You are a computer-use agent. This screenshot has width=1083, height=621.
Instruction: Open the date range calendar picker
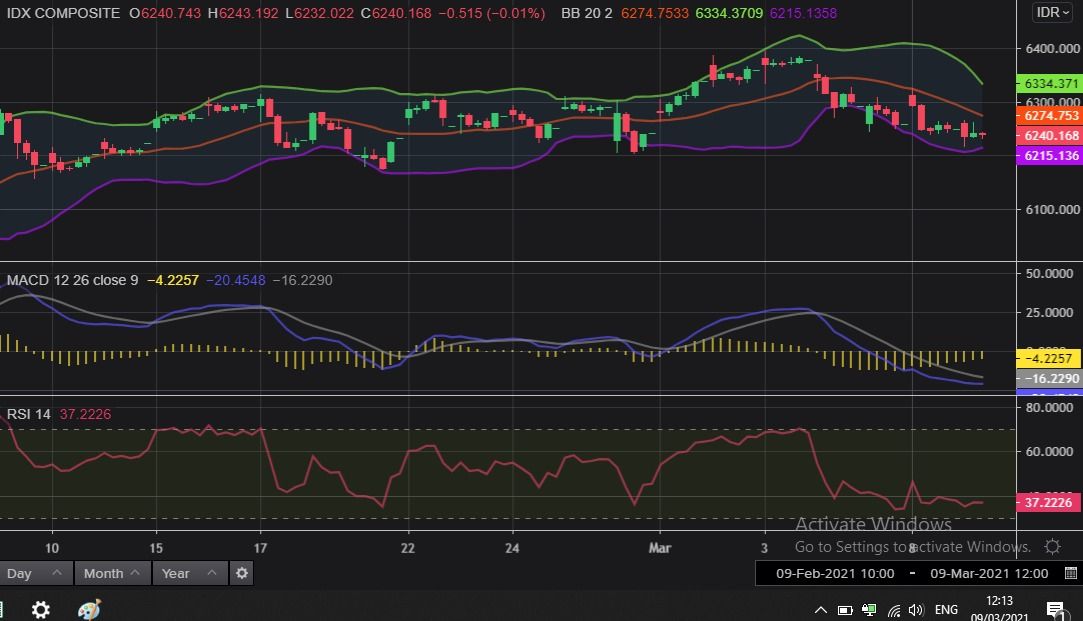point(1071,573)
